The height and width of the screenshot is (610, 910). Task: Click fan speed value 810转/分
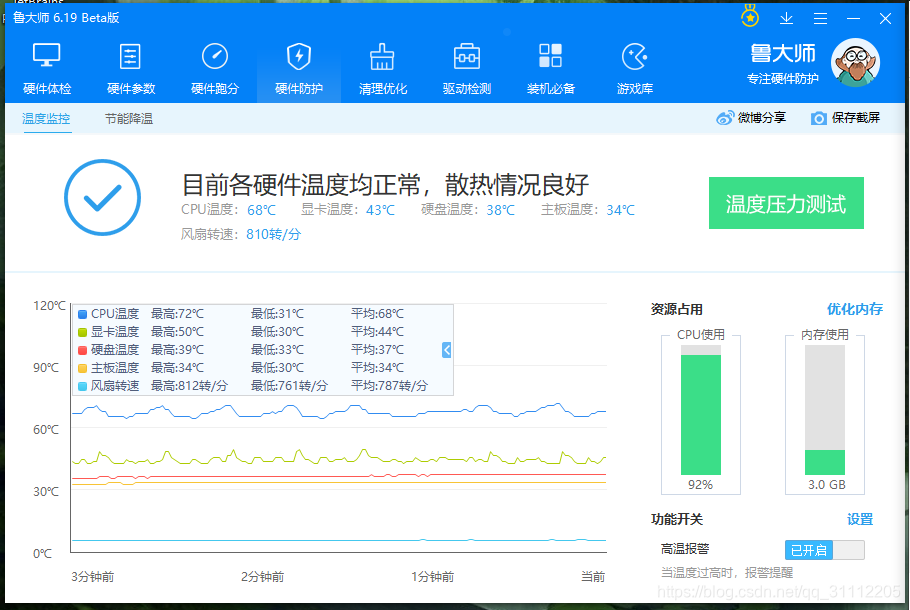pyautogui.click(x=273, y=234)
